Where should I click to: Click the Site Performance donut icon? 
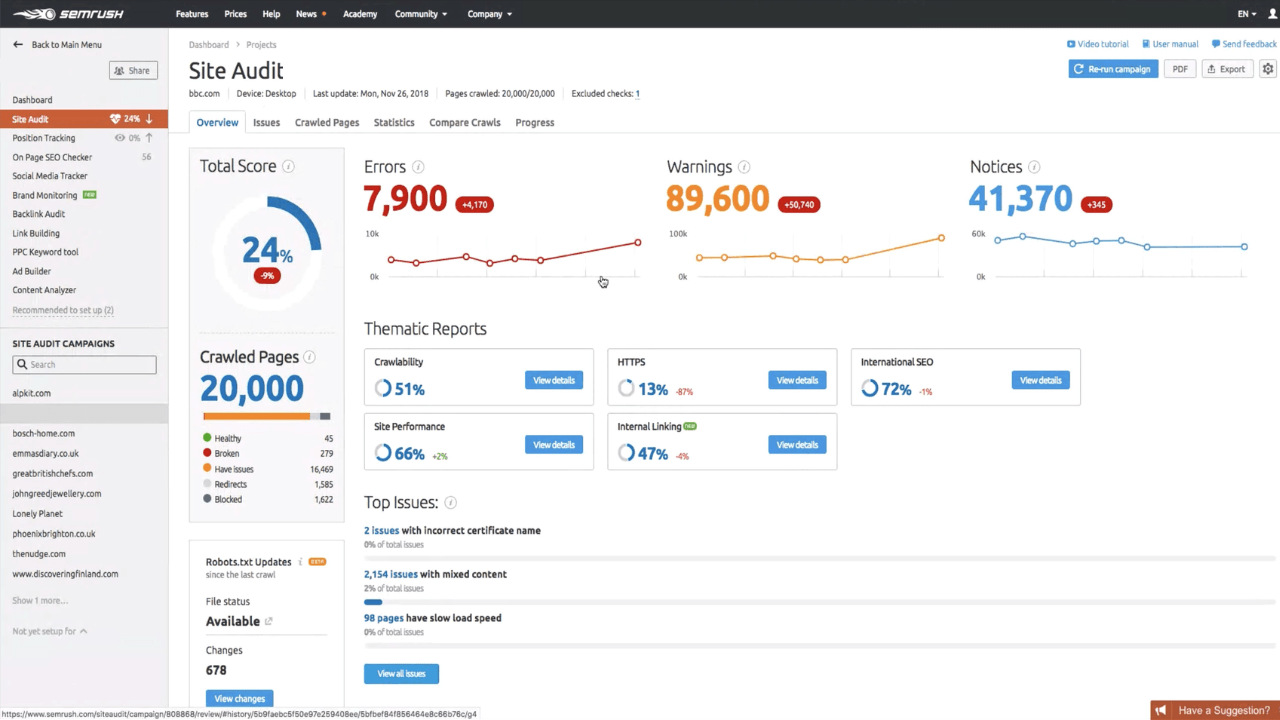click(x=383, y=453)
